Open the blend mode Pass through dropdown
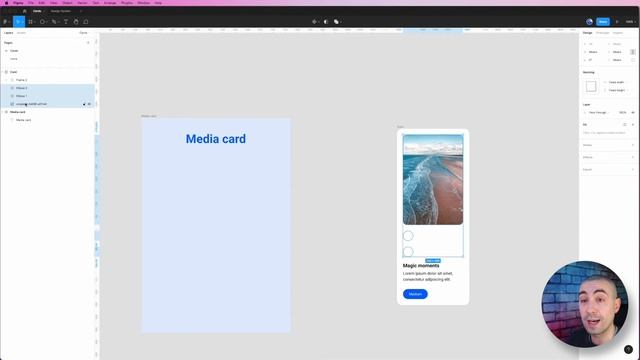Image resolution: width=640 pixels, height=360 pixels. click(x=599, y=112)
